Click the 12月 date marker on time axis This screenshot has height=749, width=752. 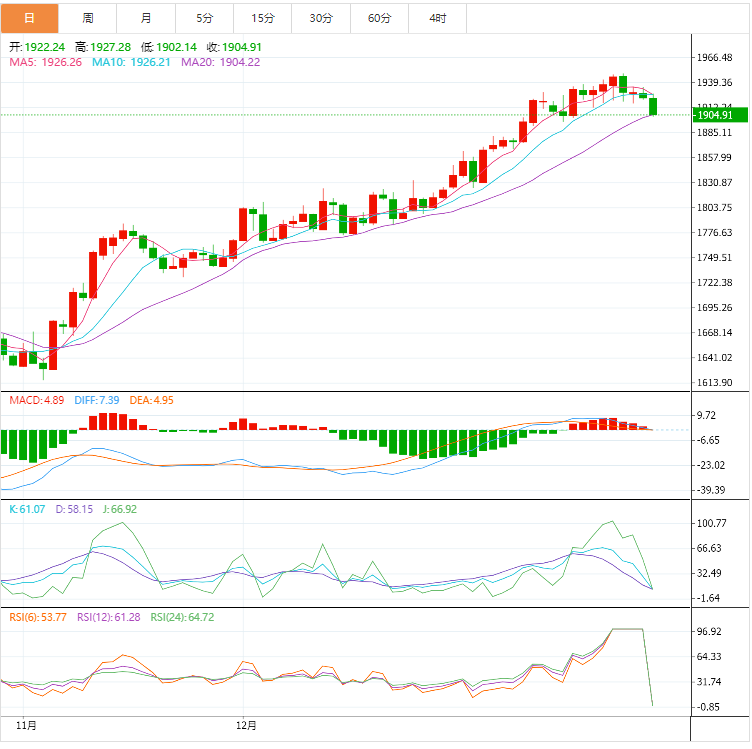click(247, 724)
